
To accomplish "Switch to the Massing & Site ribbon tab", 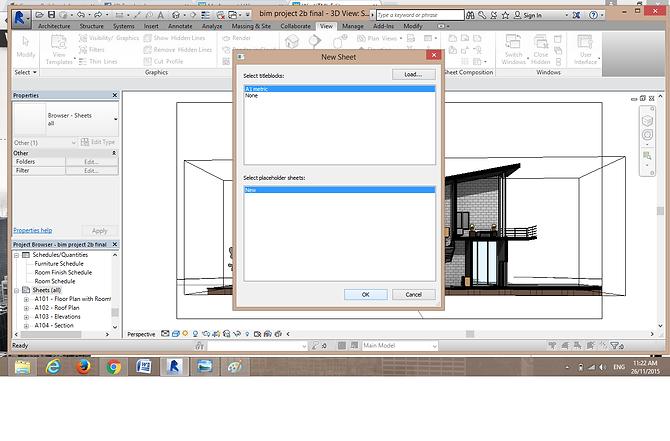I will pyautogui.click(x=251, y=26).
